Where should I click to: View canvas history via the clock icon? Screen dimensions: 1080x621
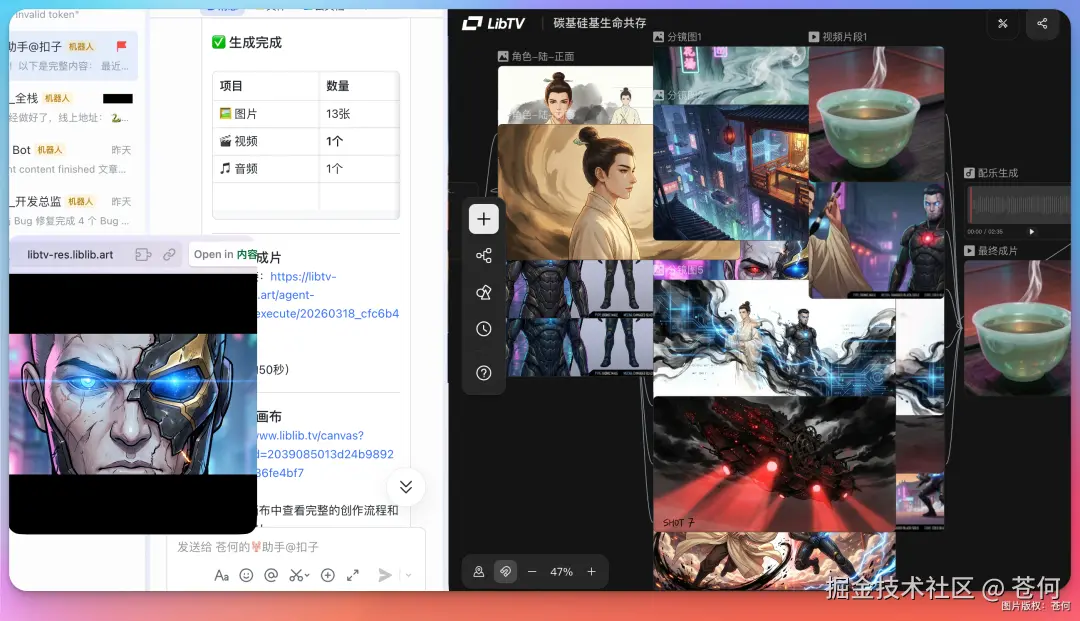pyautogui.click(x=484, y=328)
